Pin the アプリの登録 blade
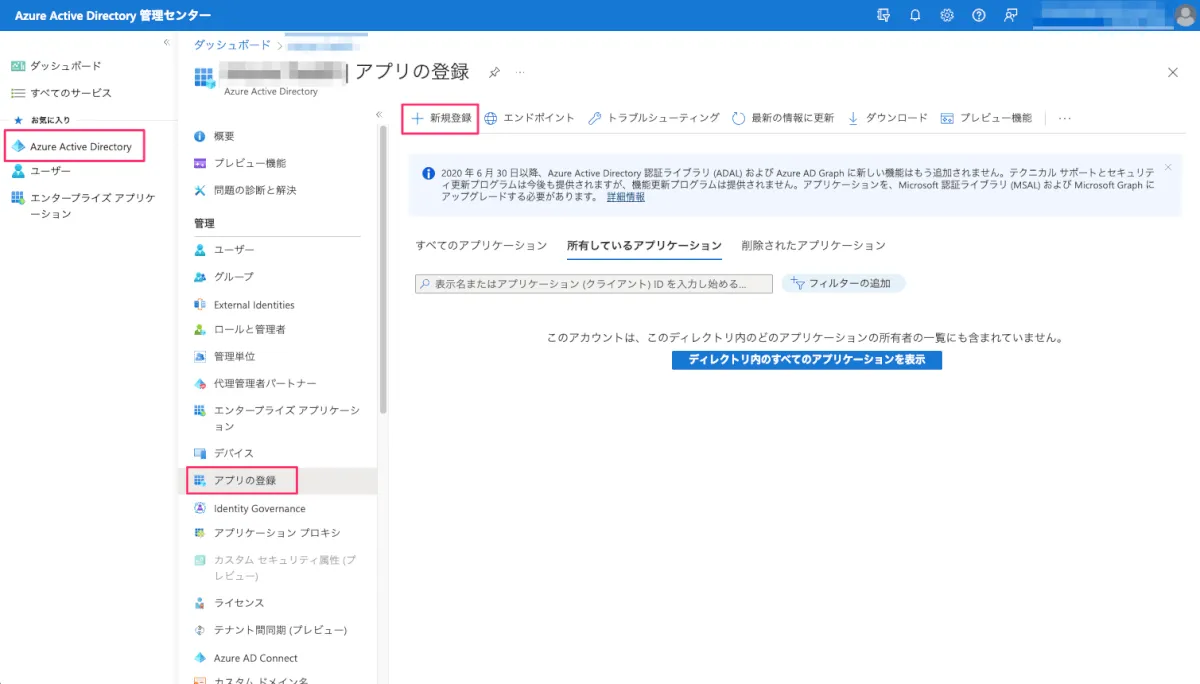 pyautogui.click(x=494, y=73)
